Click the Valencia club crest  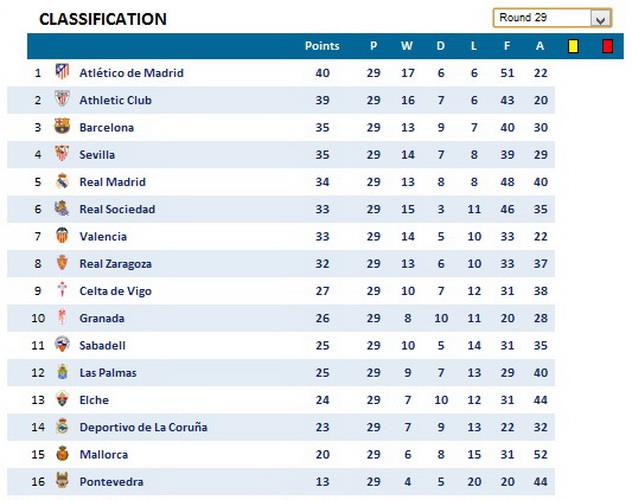click(62, 236)
